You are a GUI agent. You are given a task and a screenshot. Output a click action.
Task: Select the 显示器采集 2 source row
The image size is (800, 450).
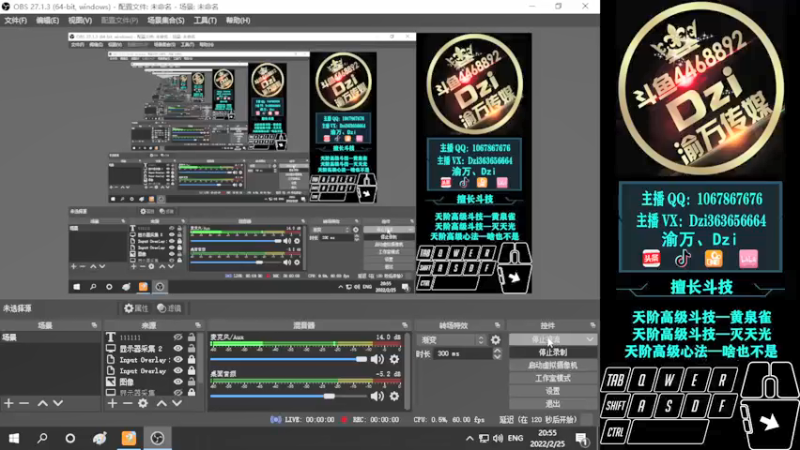click(x=151, y=348)
